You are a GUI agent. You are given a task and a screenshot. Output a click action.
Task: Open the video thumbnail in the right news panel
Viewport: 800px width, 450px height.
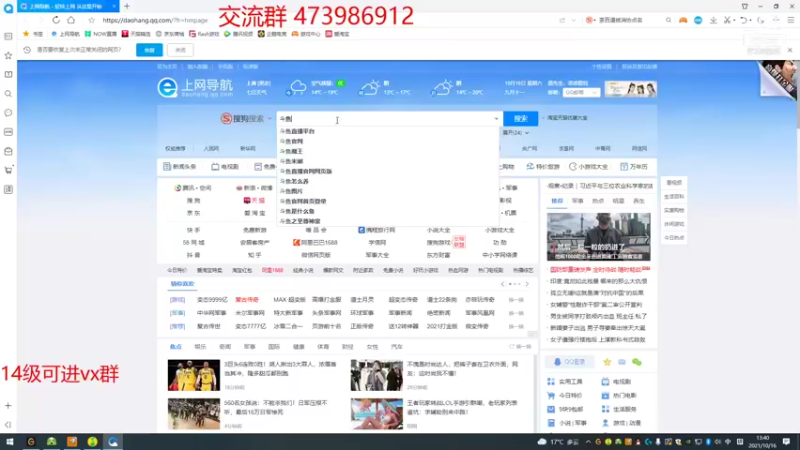[x=598, y=237]
